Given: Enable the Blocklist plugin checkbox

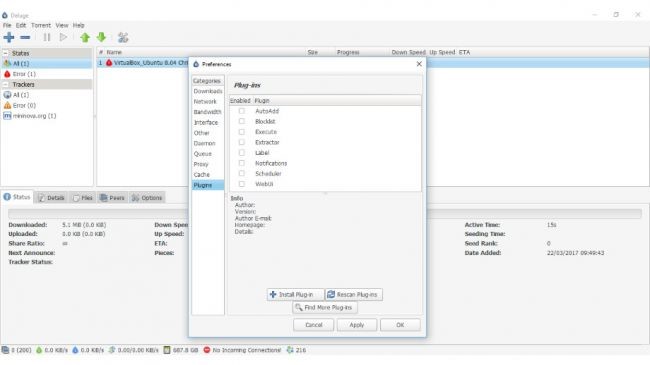Looking at the screenshot, I should [242, 121].
